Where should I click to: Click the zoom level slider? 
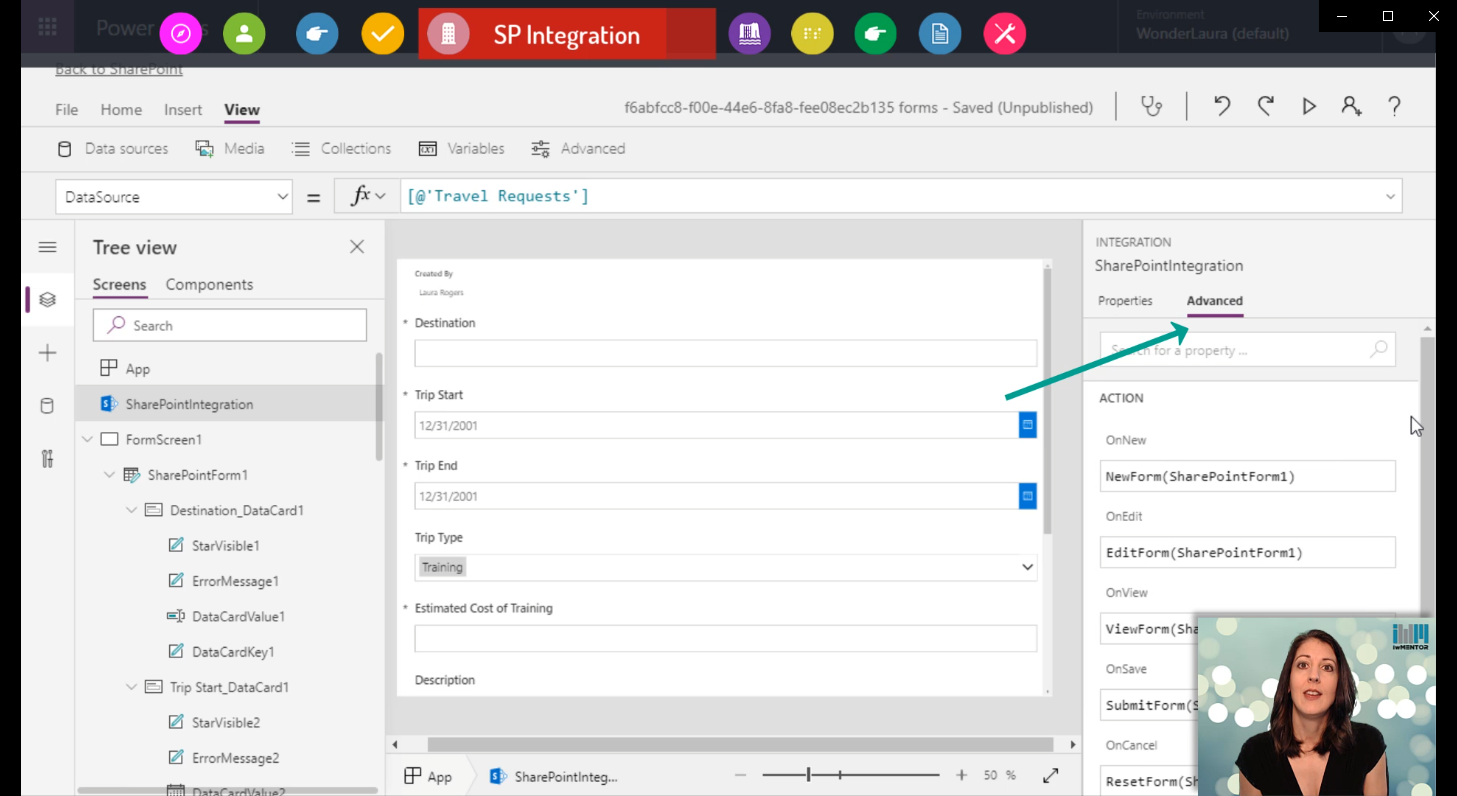851,775
